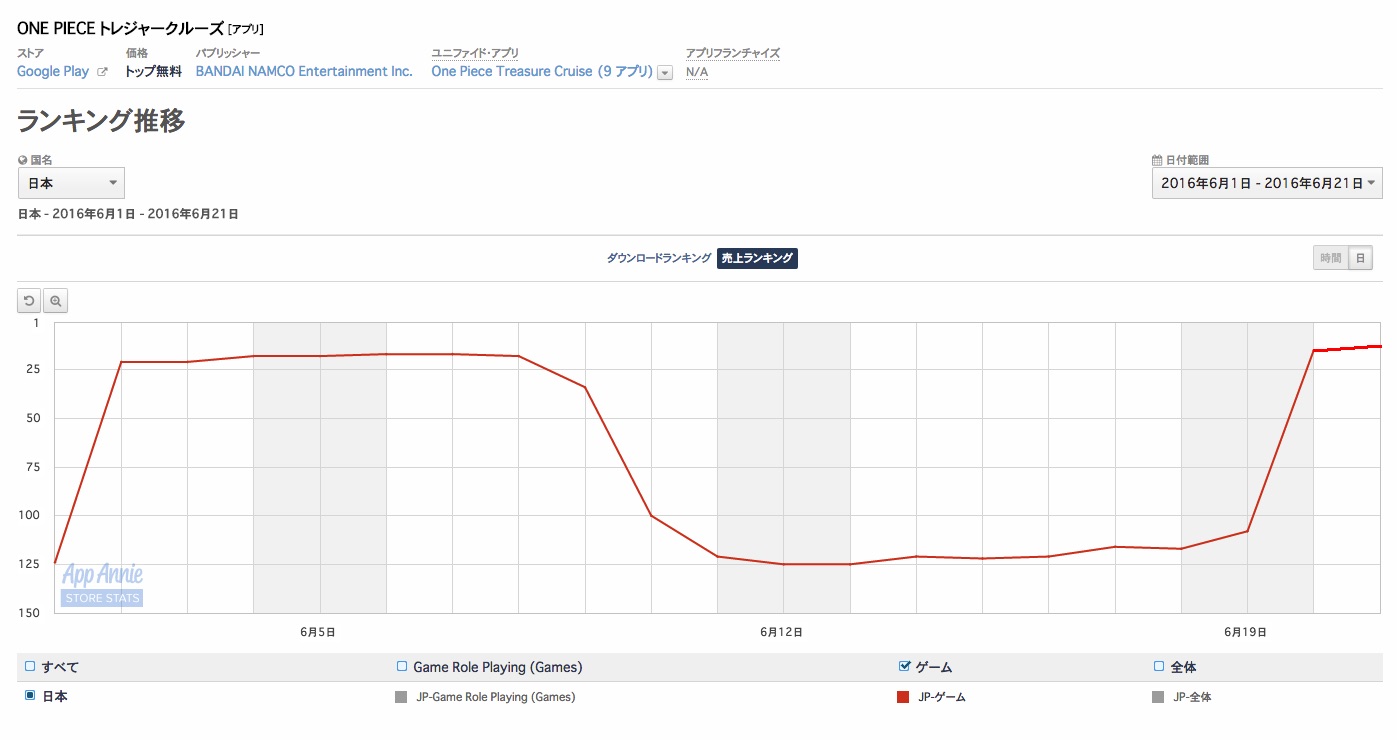The image size is (1397, 740).
Task: Click the JP-ゲーム legend label
Action: tap(942, 697)
